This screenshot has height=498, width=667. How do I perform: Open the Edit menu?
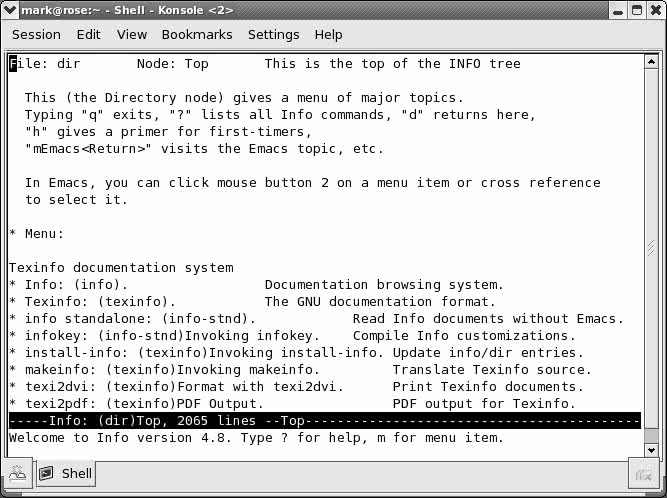pyautogui.click(x=88, y=34)
